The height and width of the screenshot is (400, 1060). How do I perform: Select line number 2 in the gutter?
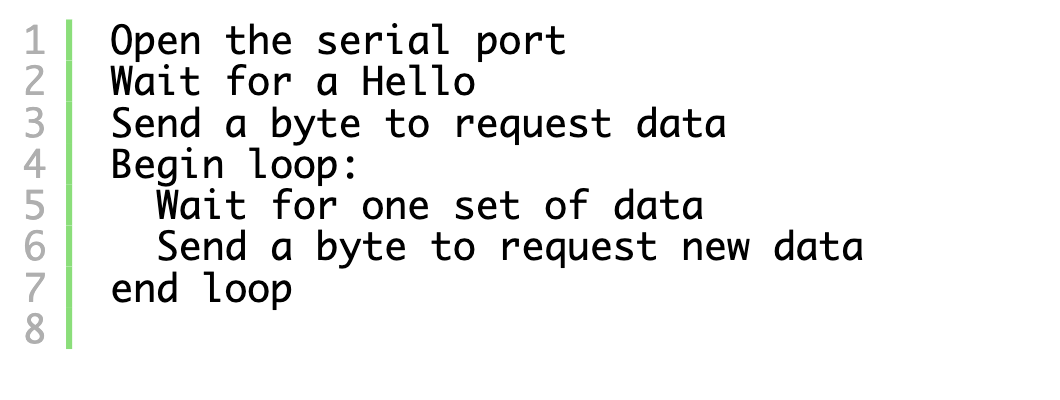click(34, 82)
